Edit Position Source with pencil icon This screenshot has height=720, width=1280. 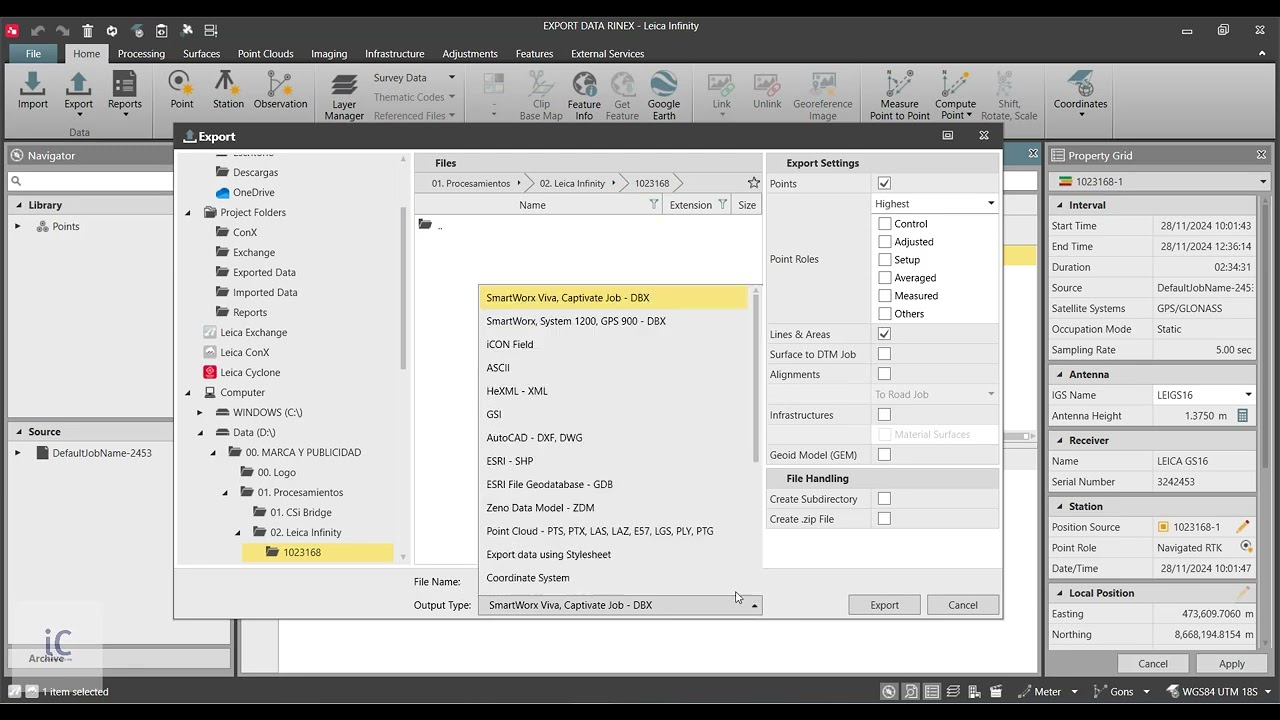point(1243,527)
